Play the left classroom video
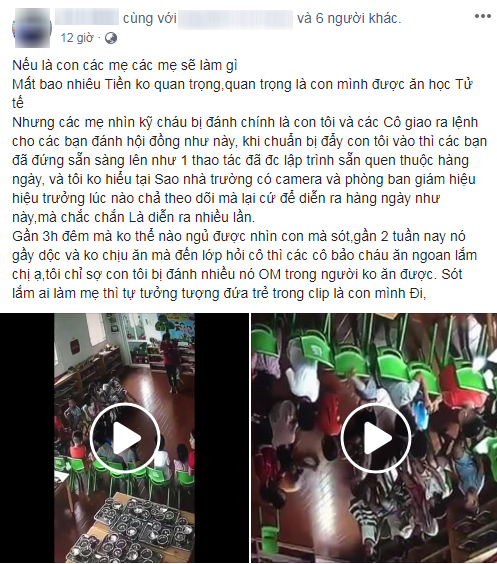The height and width of the screenshot is (564, 497). [124, 438]
